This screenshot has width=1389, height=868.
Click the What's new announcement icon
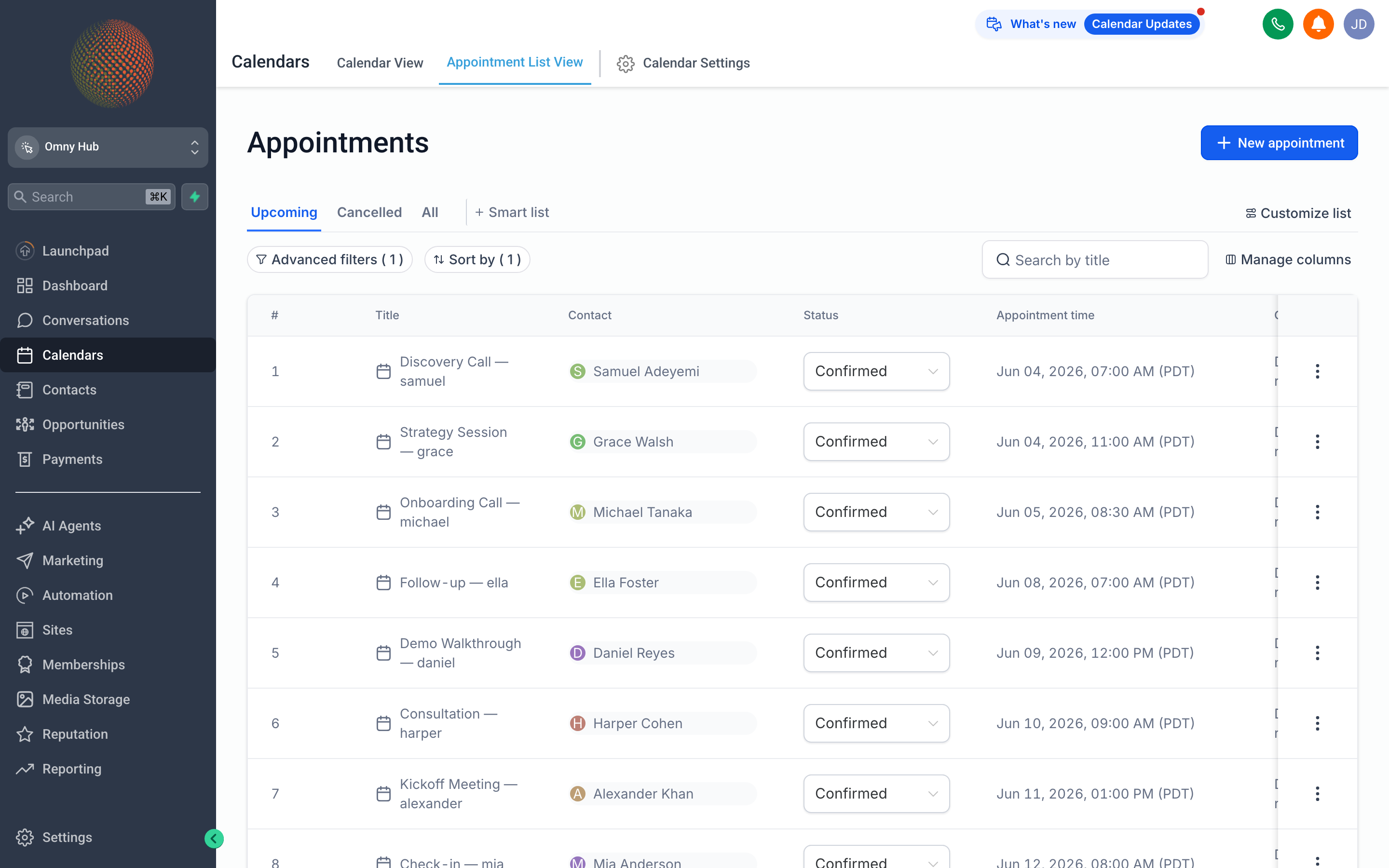[994, 24]
